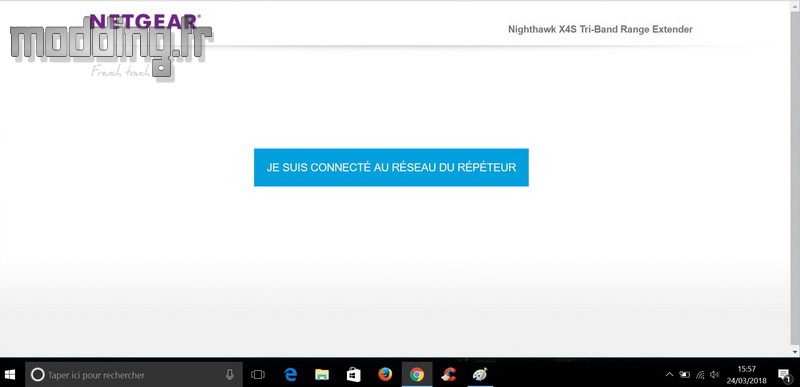The width and height of the screenshot is (800, 387).
Task: Click the 'Nighthawk X4S Tri-Band Range Extender' title
Action: point(600,30)
